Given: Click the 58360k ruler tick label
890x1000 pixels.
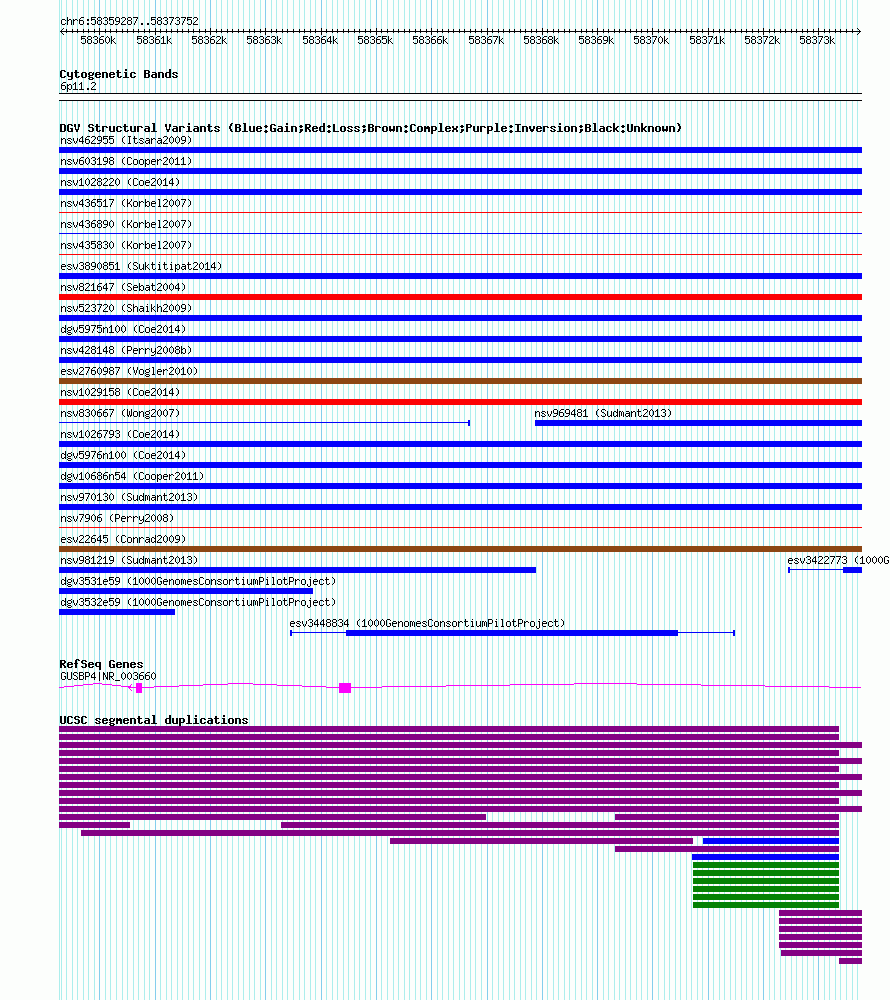Looking at the screenshot, I should 98,41.
